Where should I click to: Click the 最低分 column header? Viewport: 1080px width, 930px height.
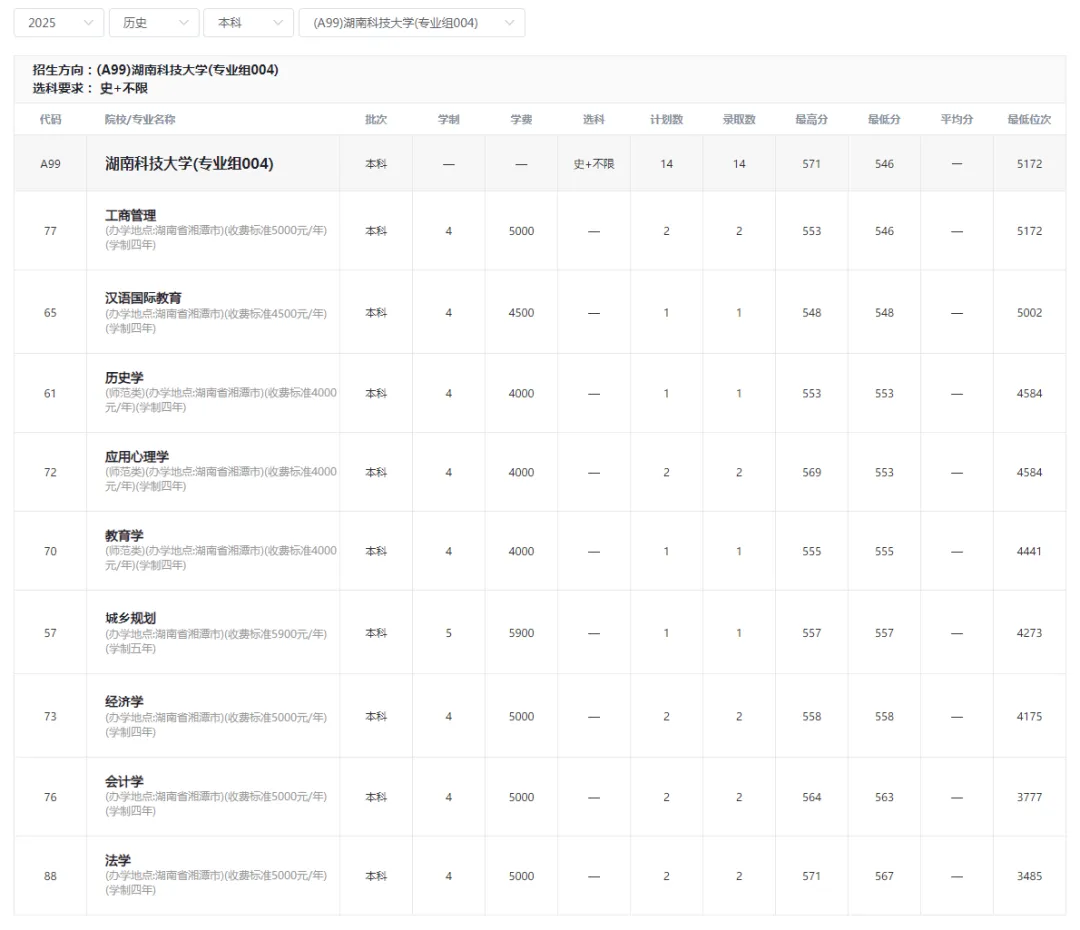click(x=884, y=119)
